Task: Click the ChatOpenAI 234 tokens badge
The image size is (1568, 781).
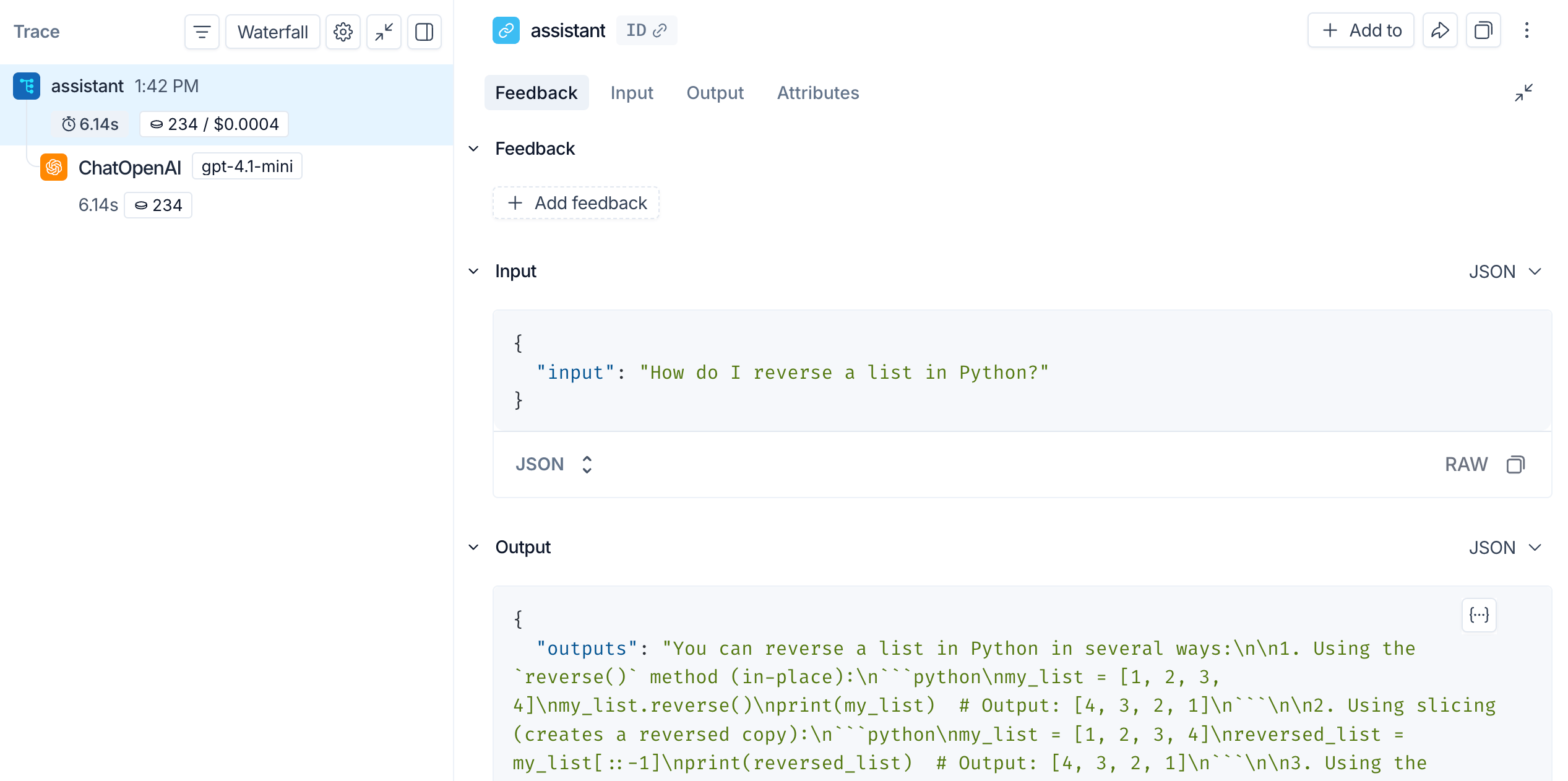Action: click(x=158, y=205)
